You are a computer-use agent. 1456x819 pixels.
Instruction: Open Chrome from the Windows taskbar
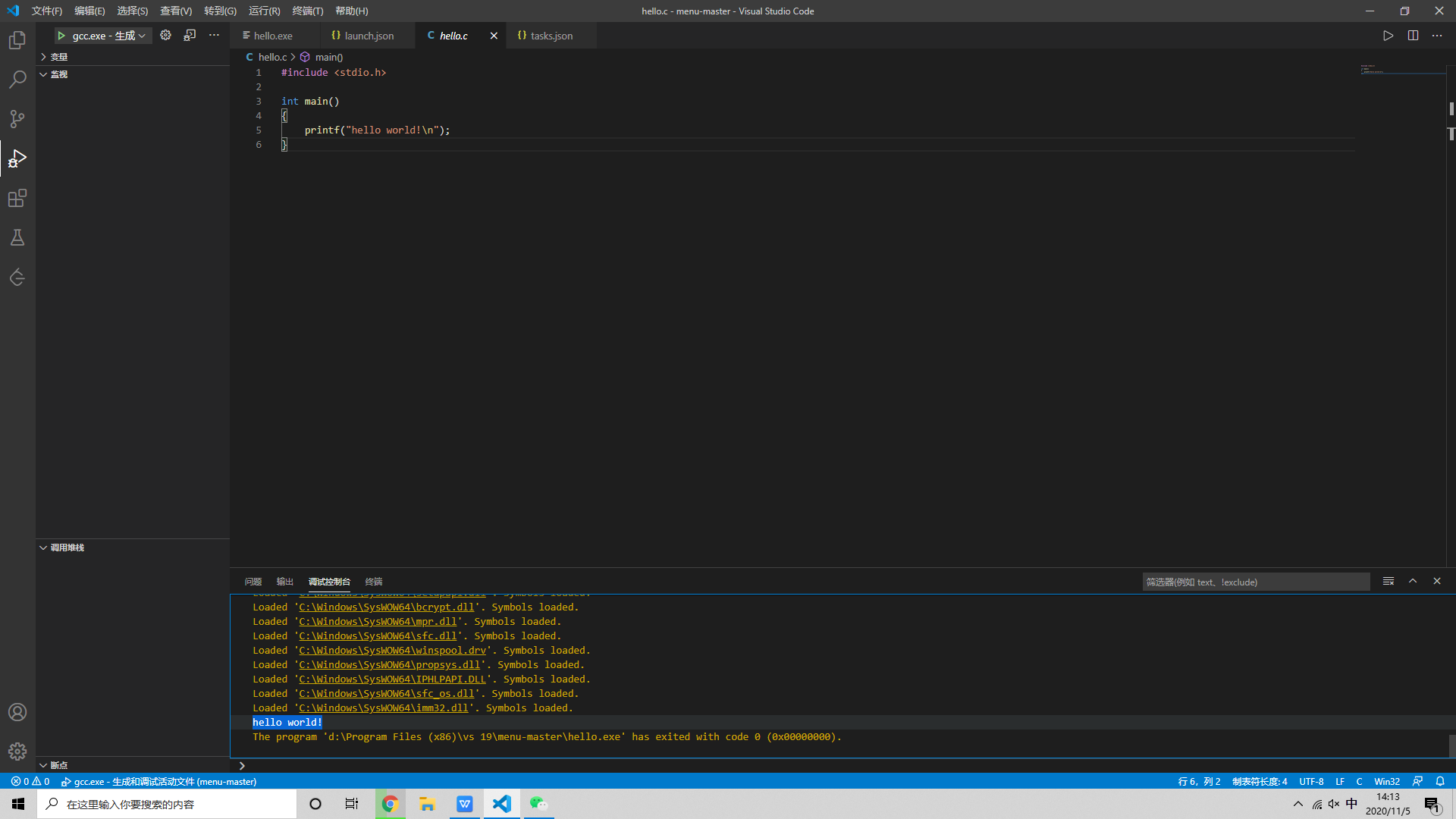pyautogui.click(x=390, y=804)
